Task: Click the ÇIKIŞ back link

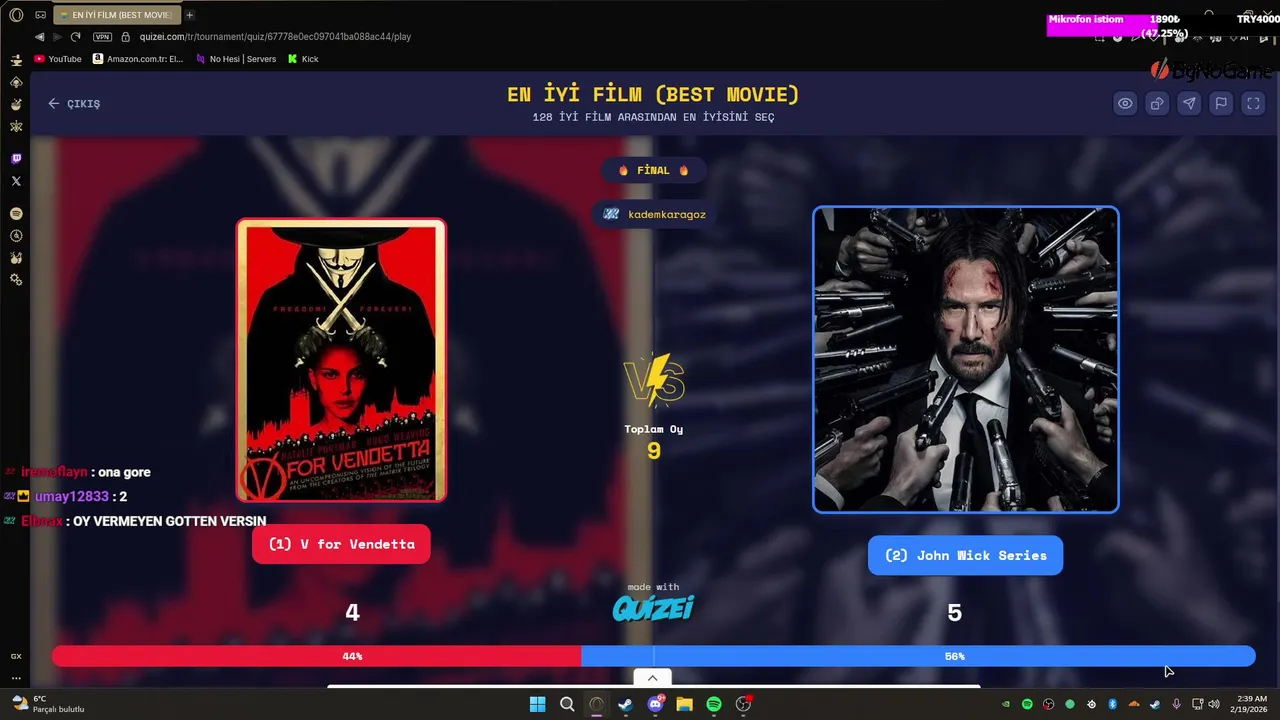Action: coord(74,104)
